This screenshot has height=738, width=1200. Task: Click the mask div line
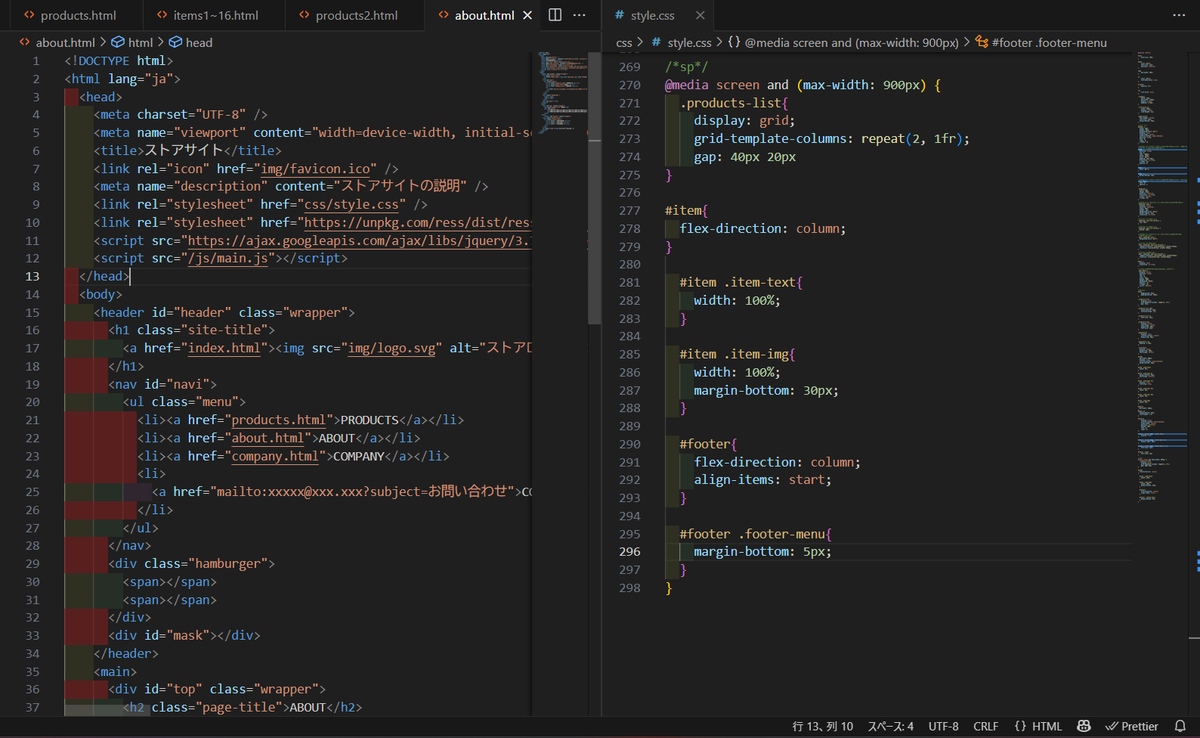coord(185,636)
